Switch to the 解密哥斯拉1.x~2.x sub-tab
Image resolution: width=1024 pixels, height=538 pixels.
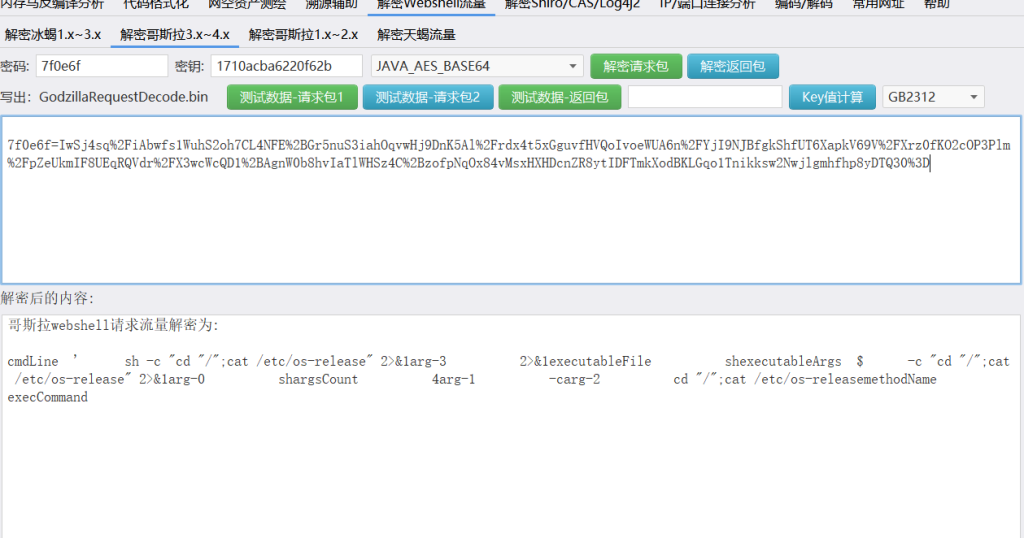click(x=303, y=35)
